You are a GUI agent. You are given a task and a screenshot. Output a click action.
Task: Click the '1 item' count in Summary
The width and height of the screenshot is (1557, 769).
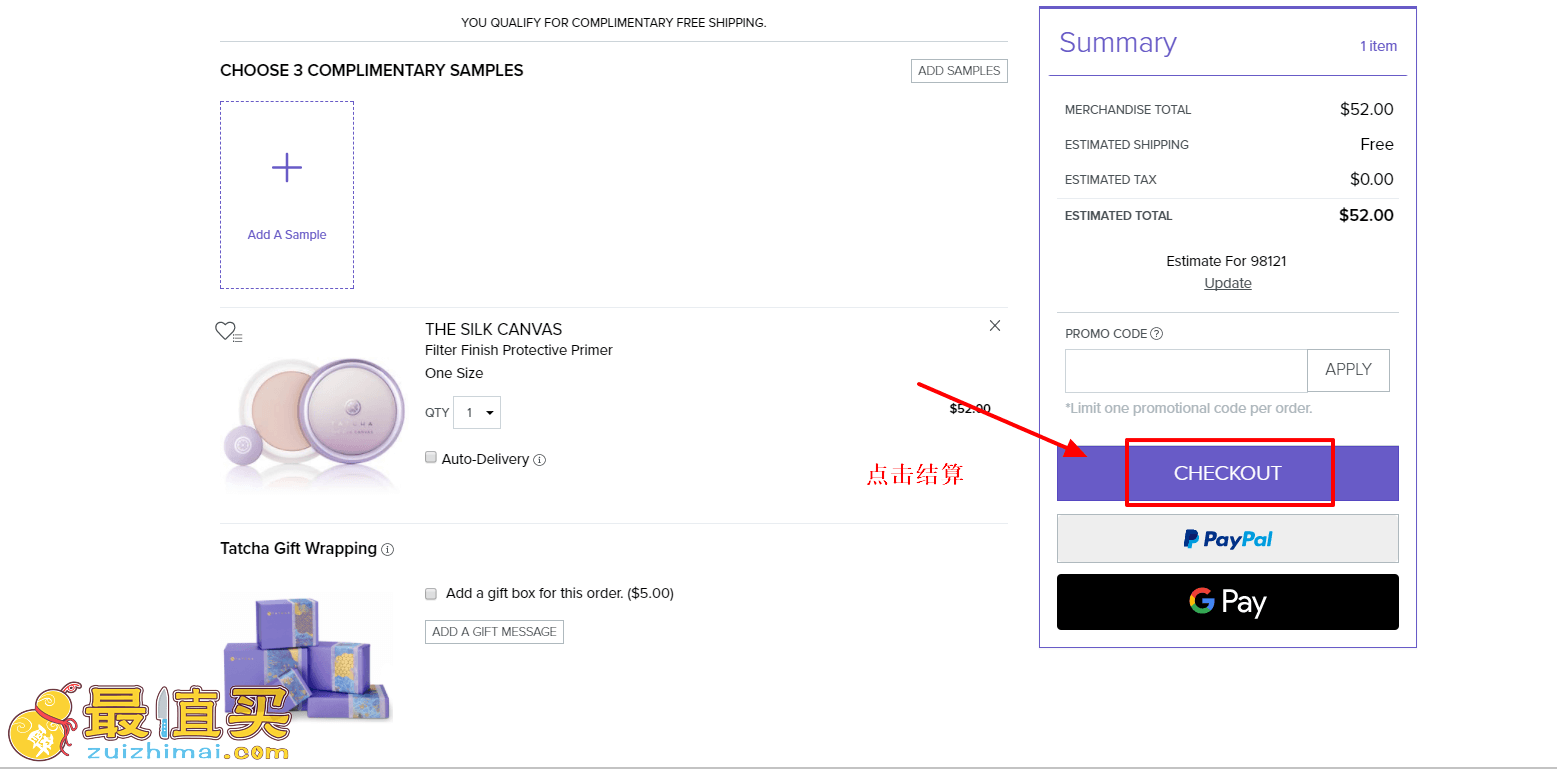coord(1378,46)
